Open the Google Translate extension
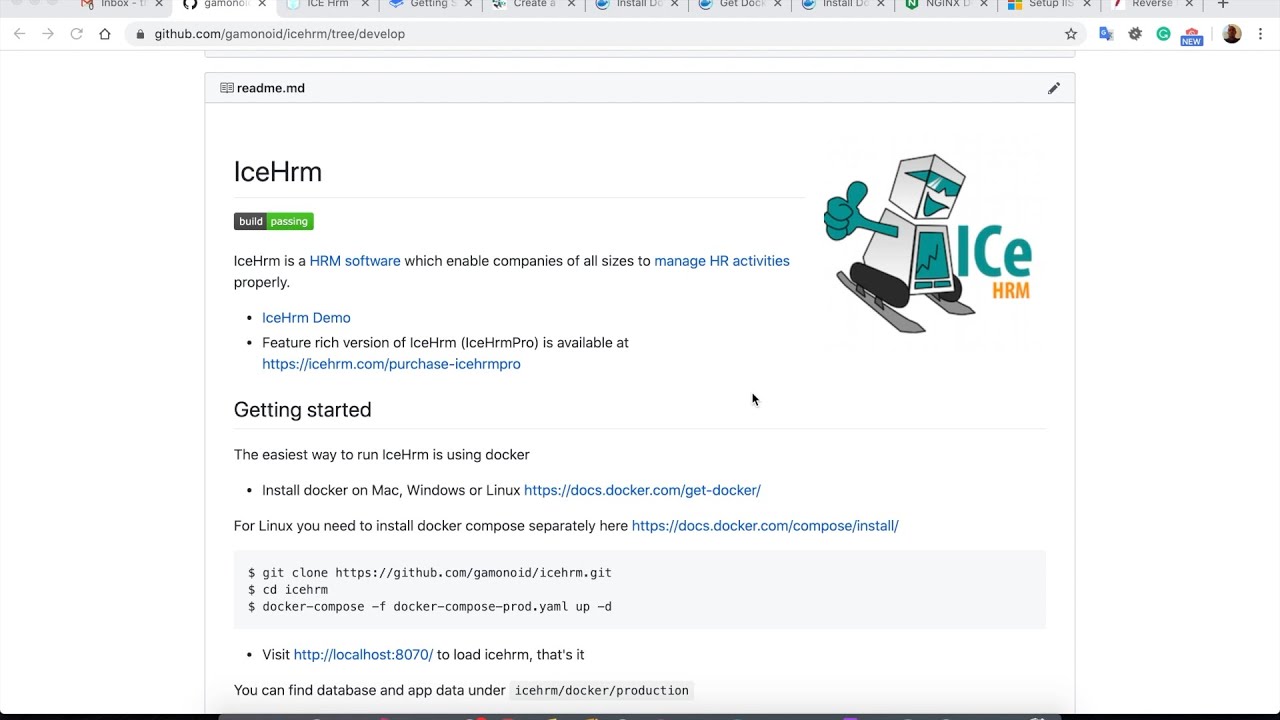 click(x=1106, y=34)
